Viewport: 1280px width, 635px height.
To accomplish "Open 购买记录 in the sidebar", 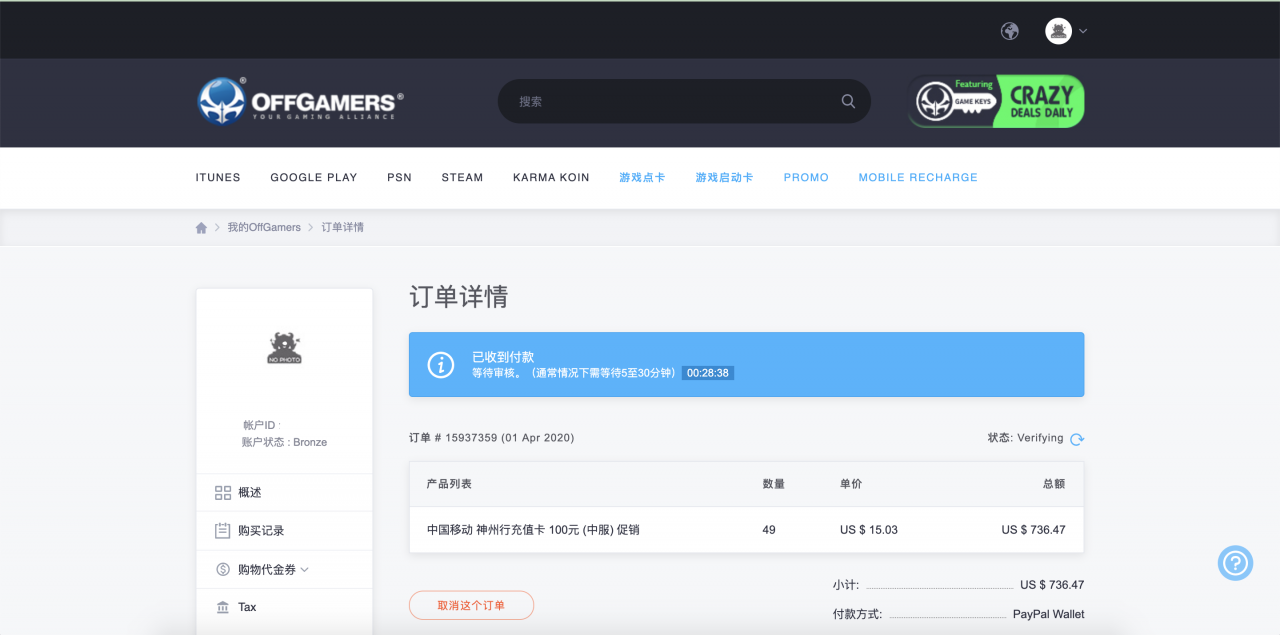I will pos(284,531).
